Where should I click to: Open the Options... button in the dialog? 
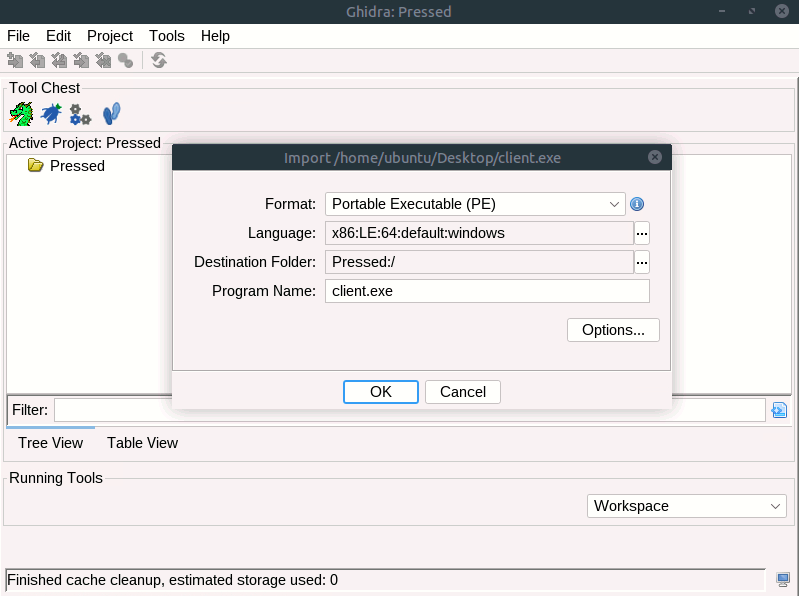click(613, 330)
